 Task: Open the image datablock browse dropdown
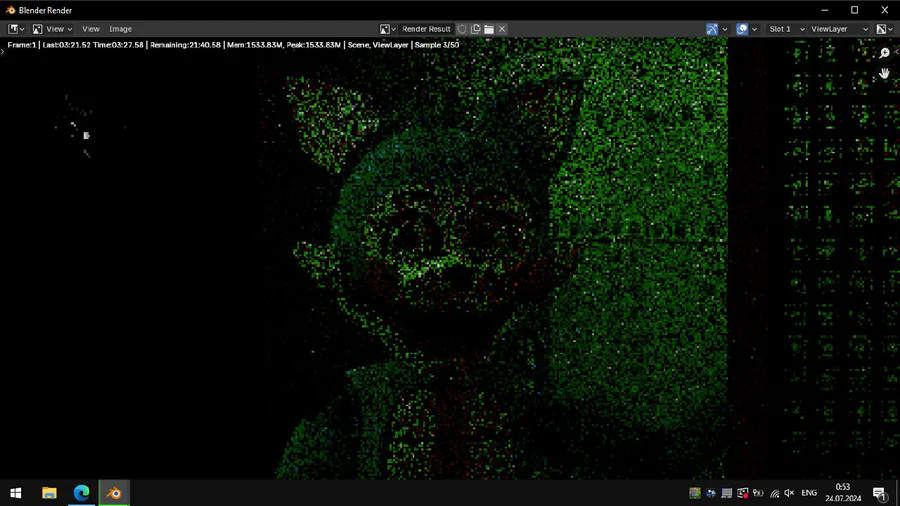387,29
